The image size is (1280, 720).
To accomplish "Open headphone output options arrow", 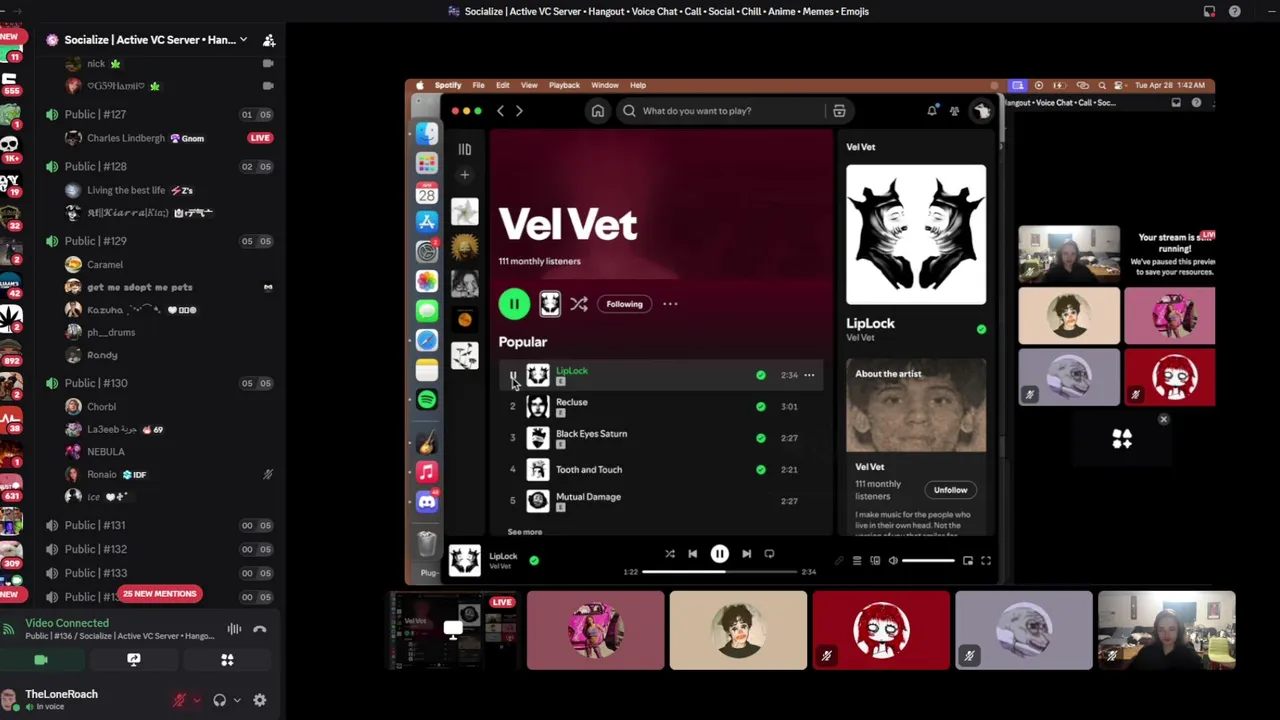I will [x=236, y=700].
